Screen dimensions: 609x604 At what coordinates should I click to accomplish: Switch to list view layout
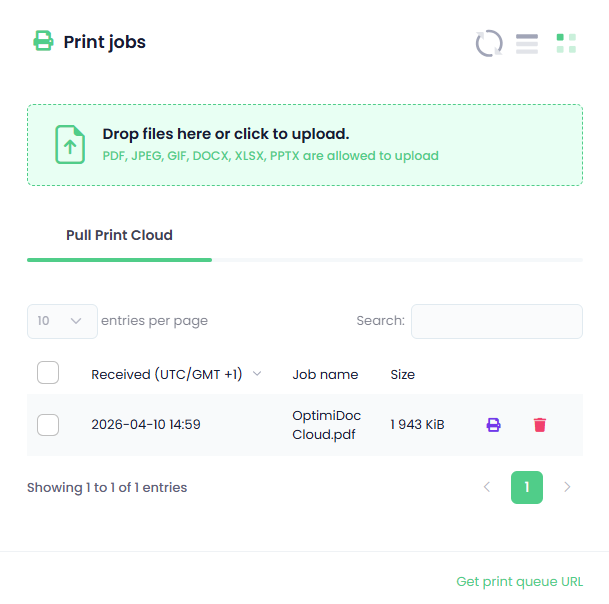tap(527, 43)
